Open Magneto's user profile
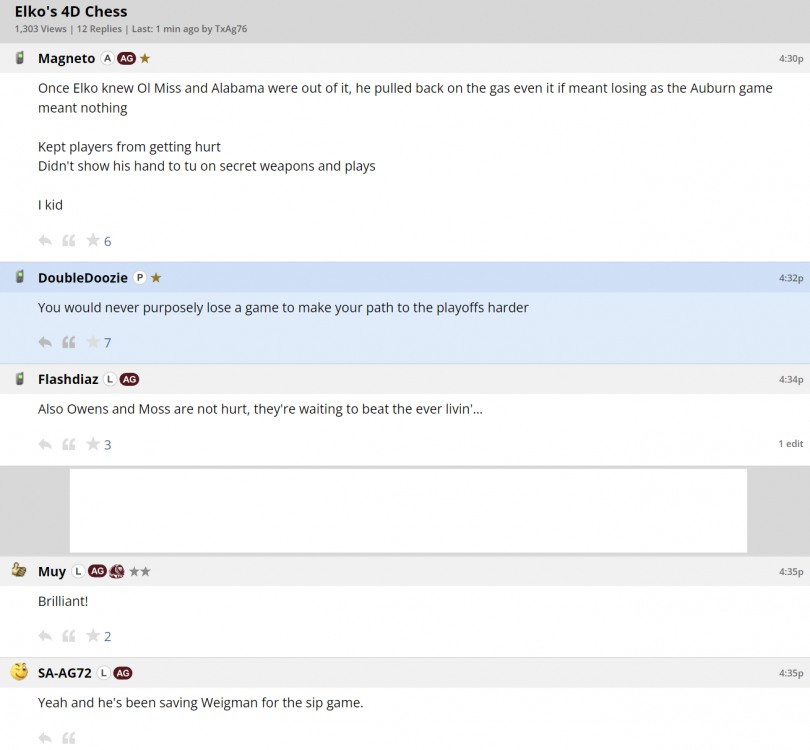Screen dimensions: 810x750 66,58
